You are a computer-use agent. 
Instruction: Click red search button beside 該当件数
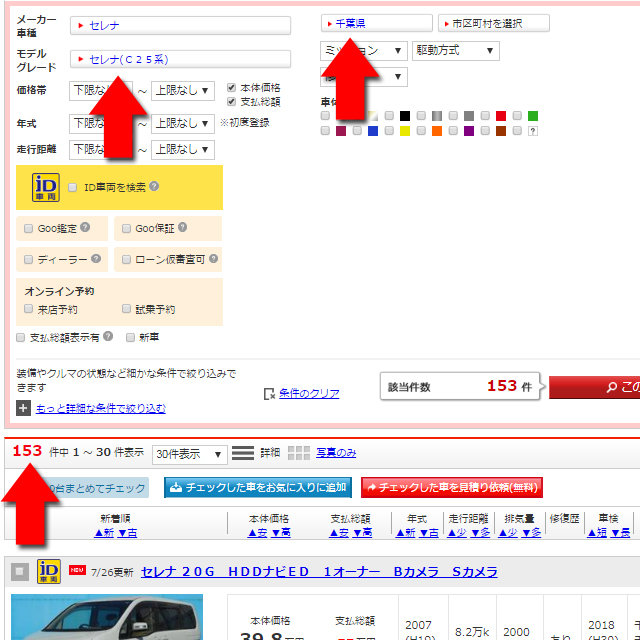click(x=594, y=387)
